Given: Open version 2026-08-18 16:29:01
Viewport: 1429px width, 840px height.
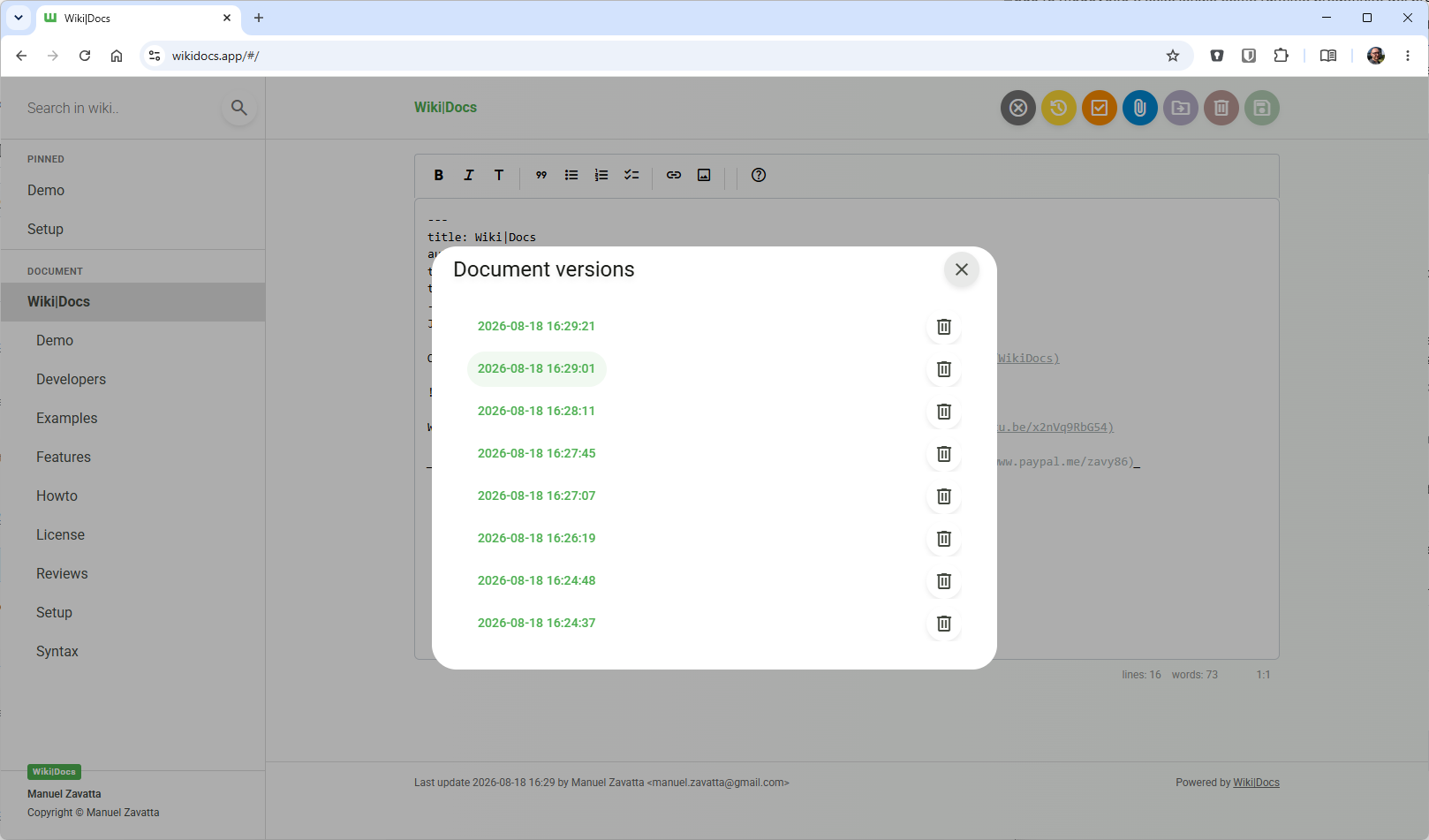Looking at the screenshot, I should pyautogui.click(x=536, y=368).
